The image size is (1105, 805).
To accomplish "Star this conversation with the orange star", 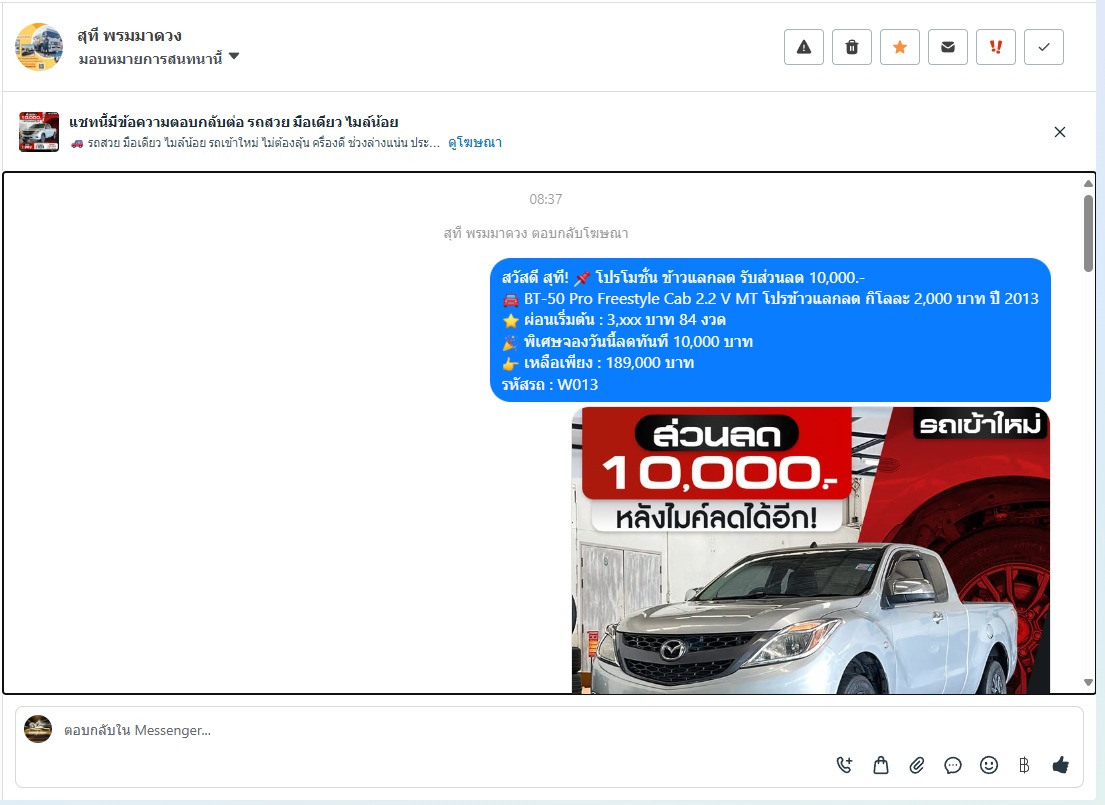I will [899, 47].
